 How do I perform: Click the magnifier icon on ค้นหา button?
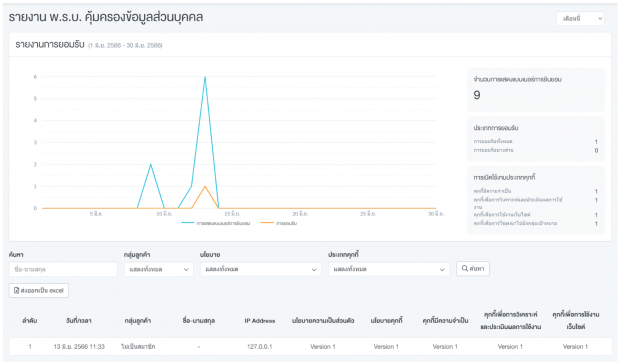(465, 268)
